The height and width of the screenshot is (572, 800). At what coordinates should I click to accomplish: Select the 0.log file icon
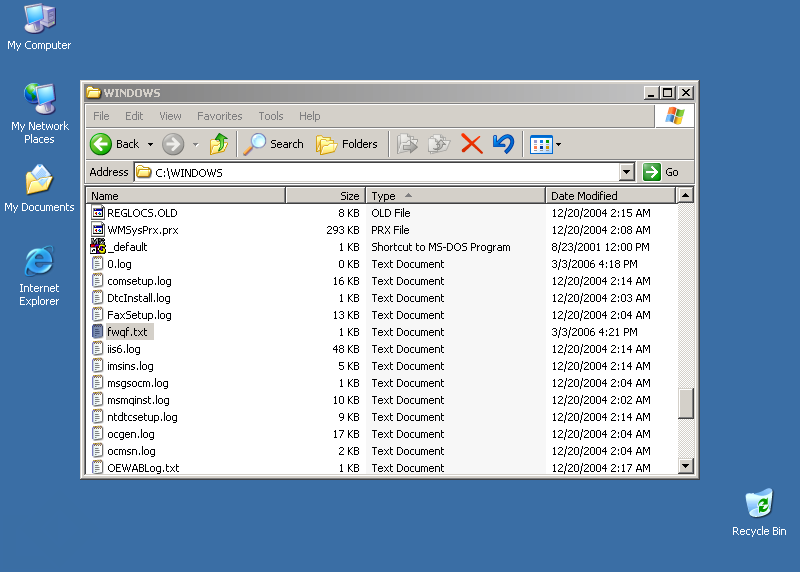(97, 264)
